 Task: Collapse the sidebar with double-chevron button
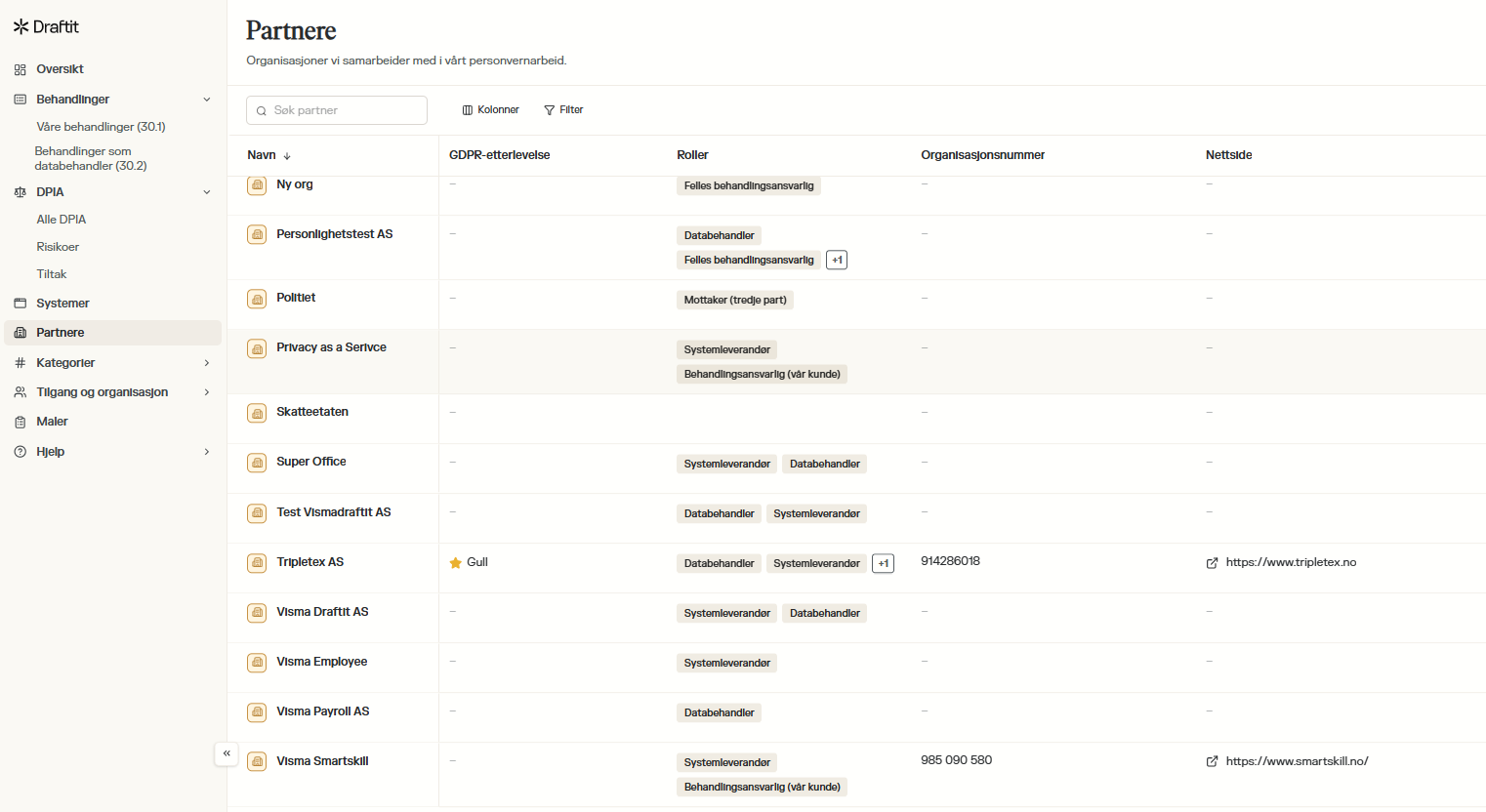(x=227, y=753)
